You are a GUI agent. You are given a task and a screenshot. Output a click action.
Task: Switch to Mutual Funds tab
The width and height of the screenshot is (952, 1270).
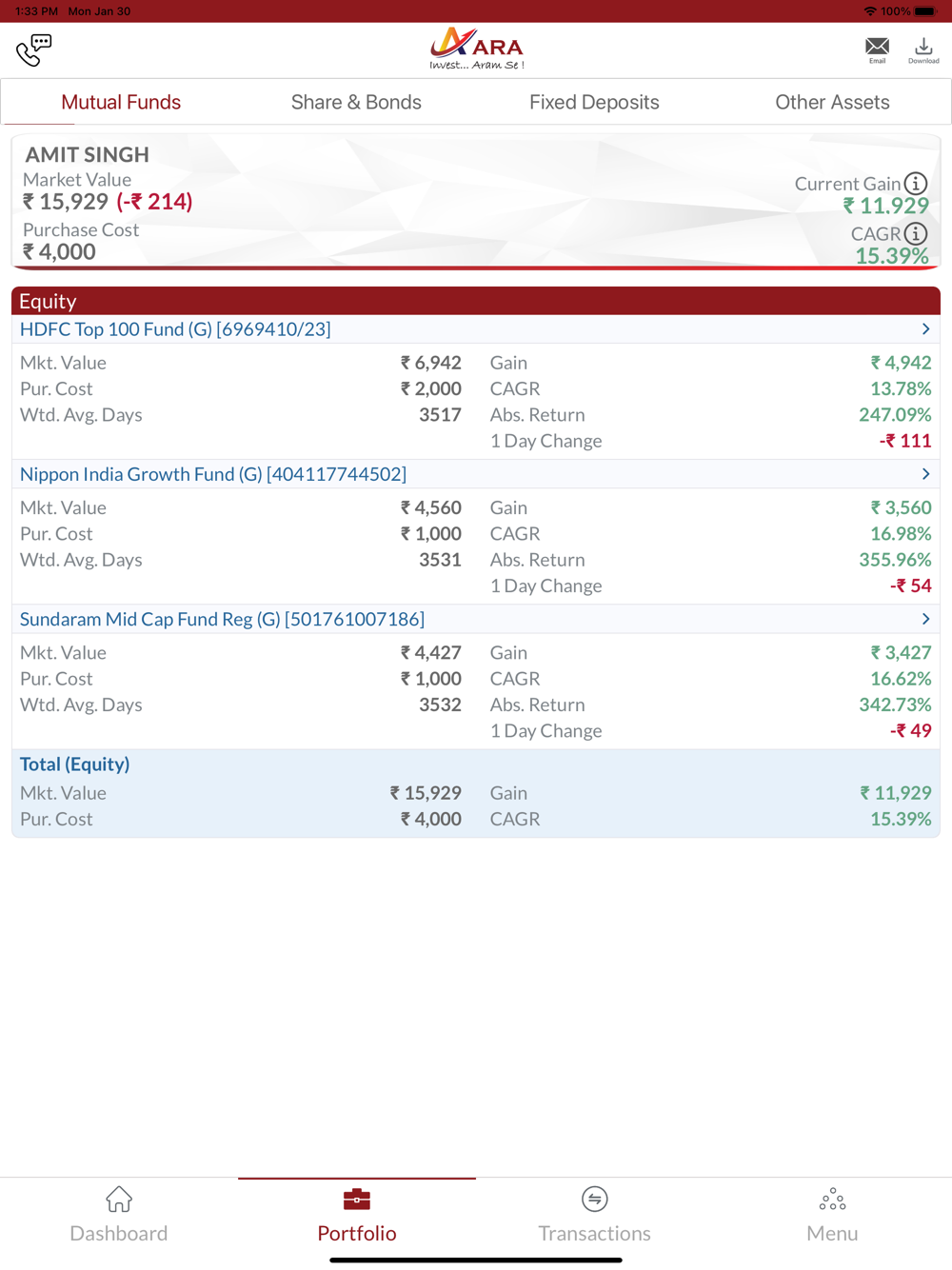(x=121, y=102)
